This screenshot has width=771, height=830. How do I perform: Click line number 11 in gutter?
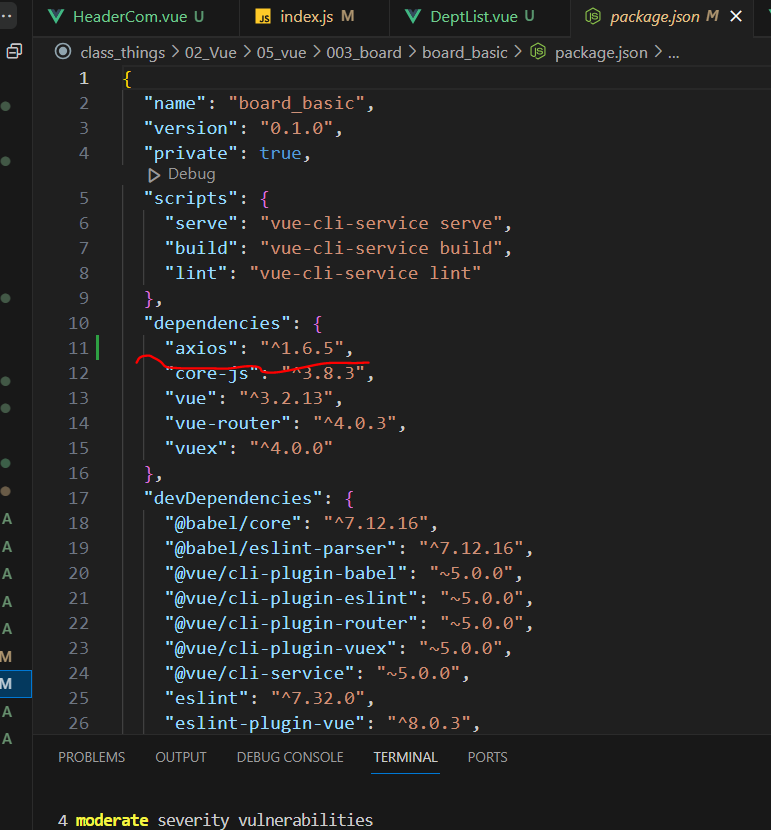[78, 348]
